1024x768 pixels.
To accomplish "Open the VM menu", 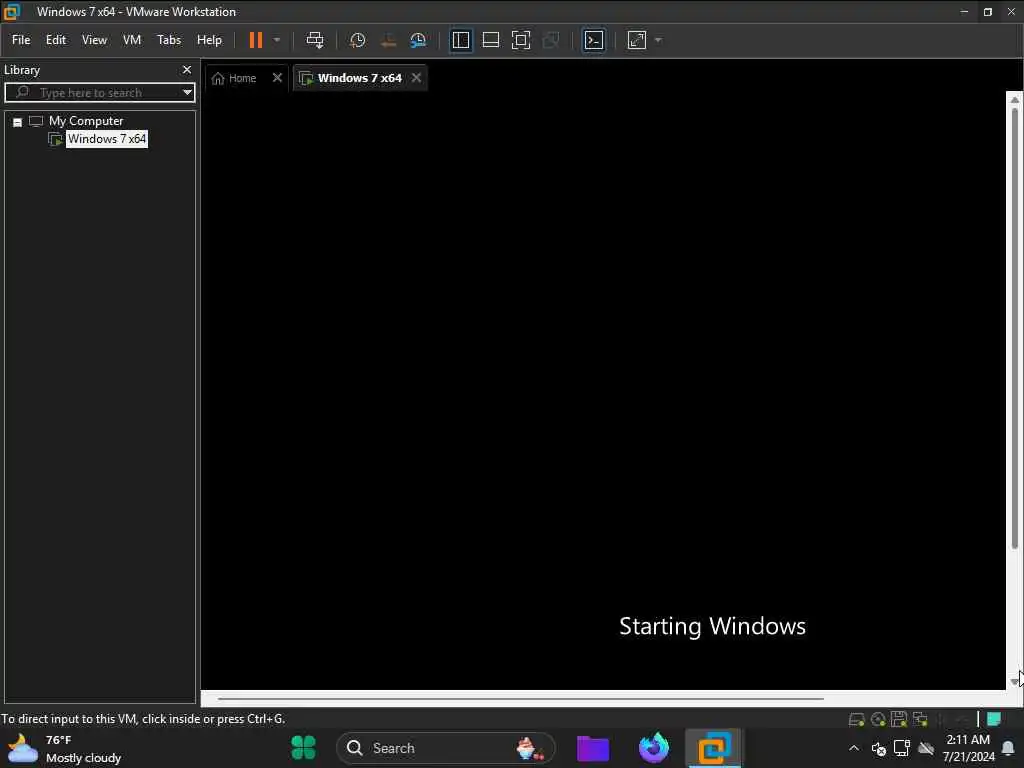I will coord(132,40).
